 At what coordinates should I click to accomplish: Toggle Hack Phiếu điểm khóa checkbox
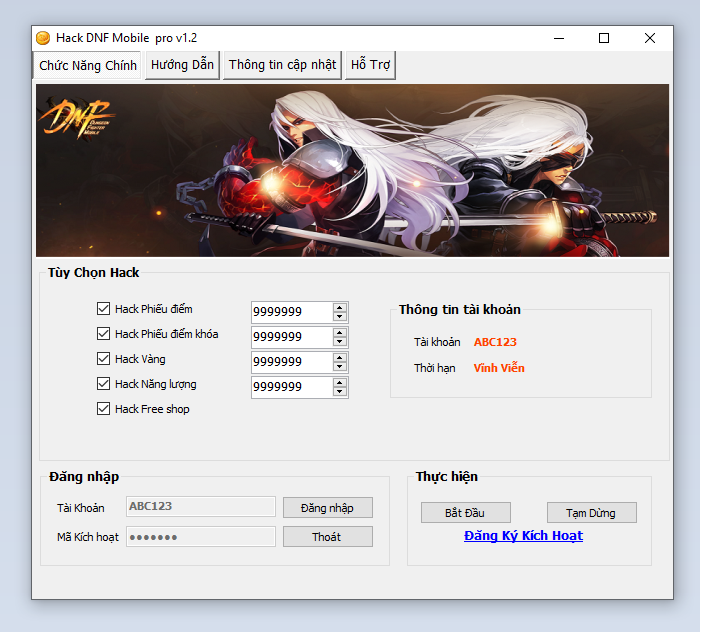(x=103, y=334)
